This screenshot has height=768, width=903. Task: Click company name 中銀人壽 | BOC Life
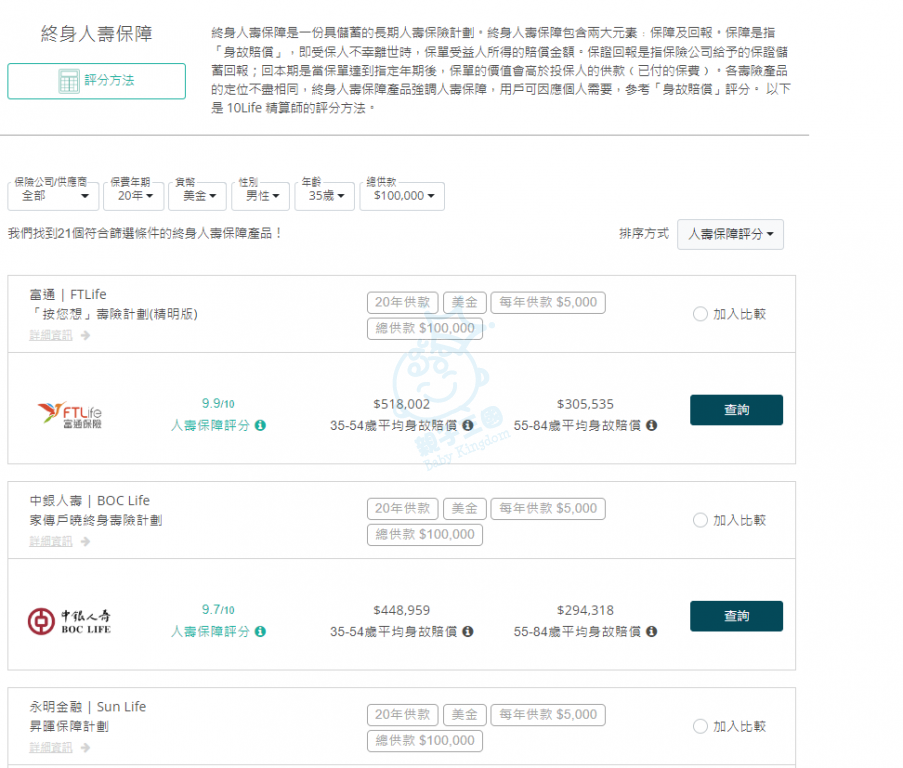[x=90, y=501]
